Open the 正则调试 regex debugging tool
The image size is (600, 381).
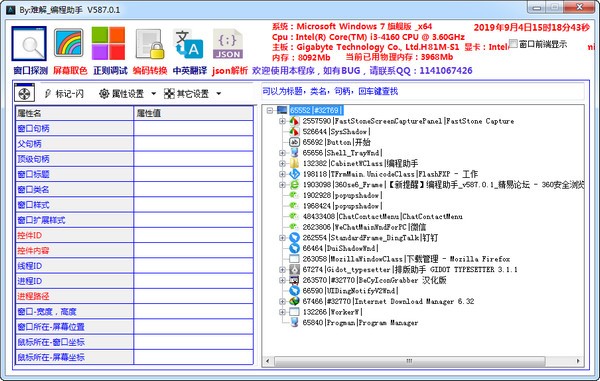pos(108,43)
